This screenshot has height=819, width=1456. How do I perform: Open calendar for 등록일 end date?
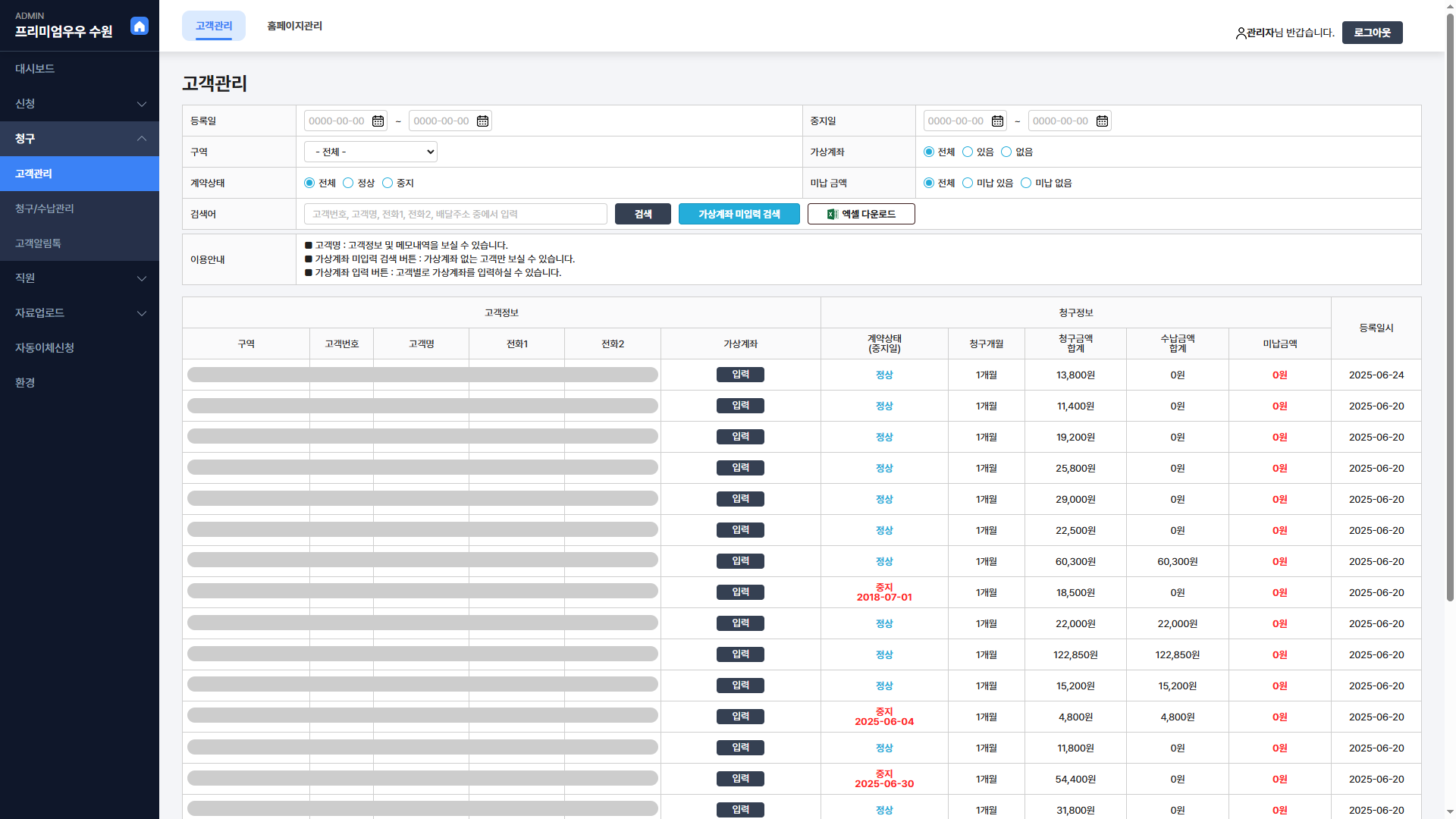482,121
